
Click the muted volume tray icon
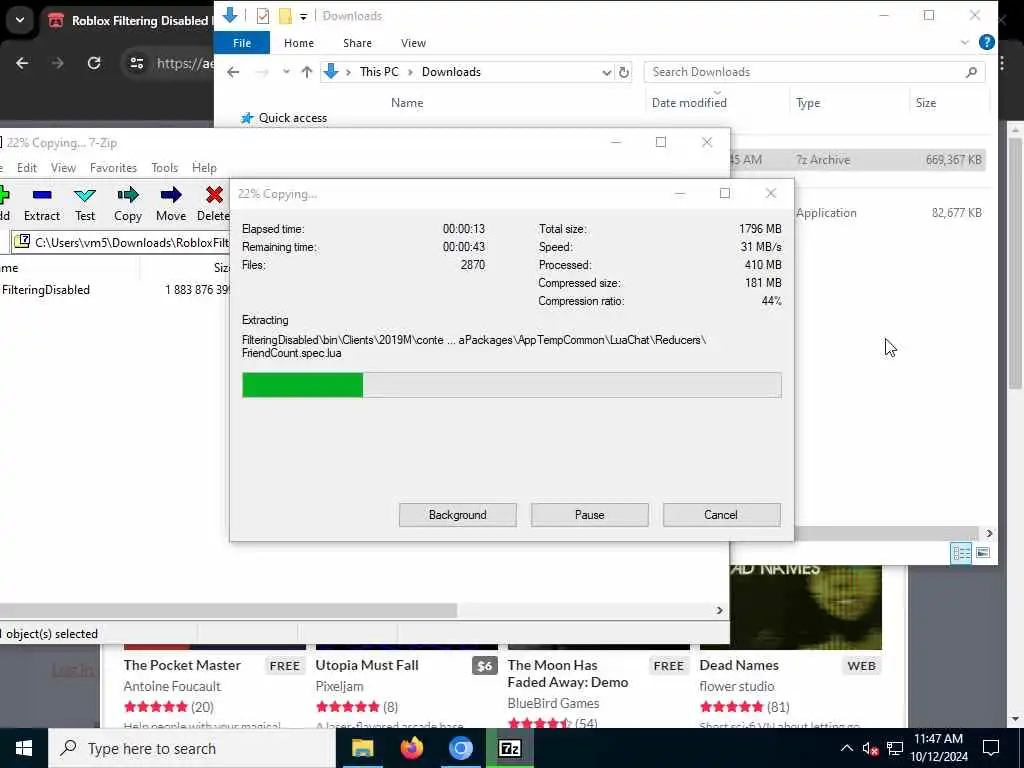click(x=870, y=748)
